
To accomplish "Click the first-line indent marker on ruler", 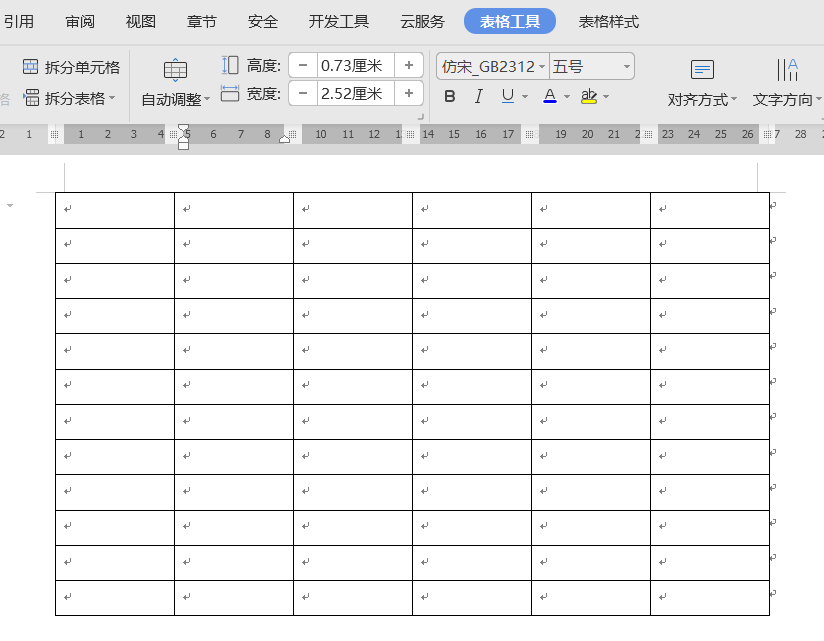I will (183, 129).
